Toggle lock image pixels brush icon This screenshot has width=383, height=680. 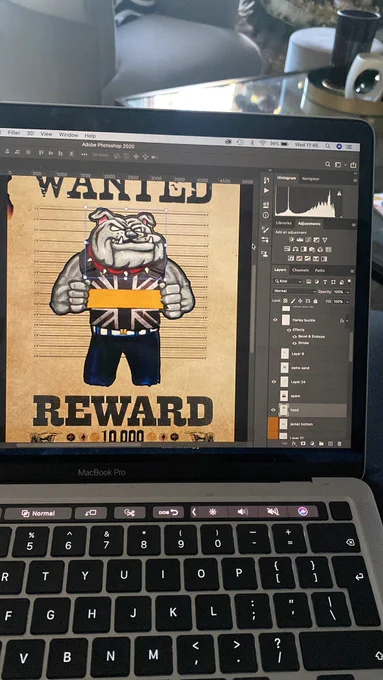[293, 301]
